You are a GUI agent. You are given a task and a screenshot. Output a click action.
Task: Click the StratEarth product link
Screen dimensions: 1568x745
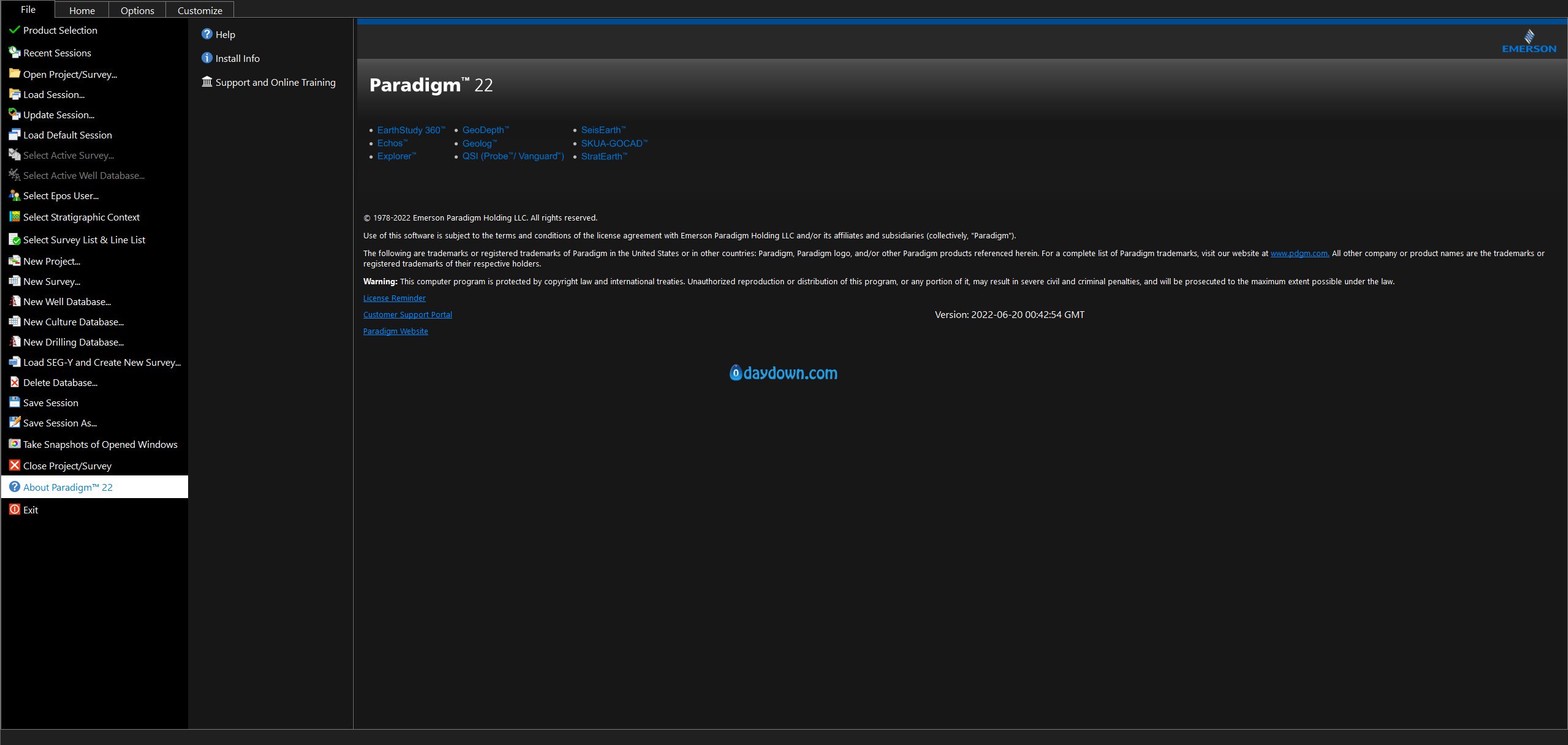[x=604, y=156]
